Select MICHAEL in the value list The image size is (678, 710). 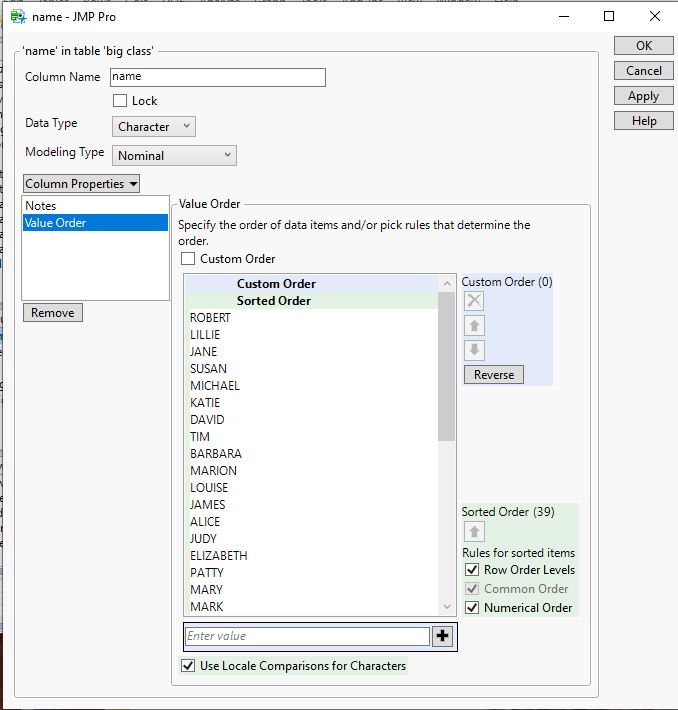[312, 386]
